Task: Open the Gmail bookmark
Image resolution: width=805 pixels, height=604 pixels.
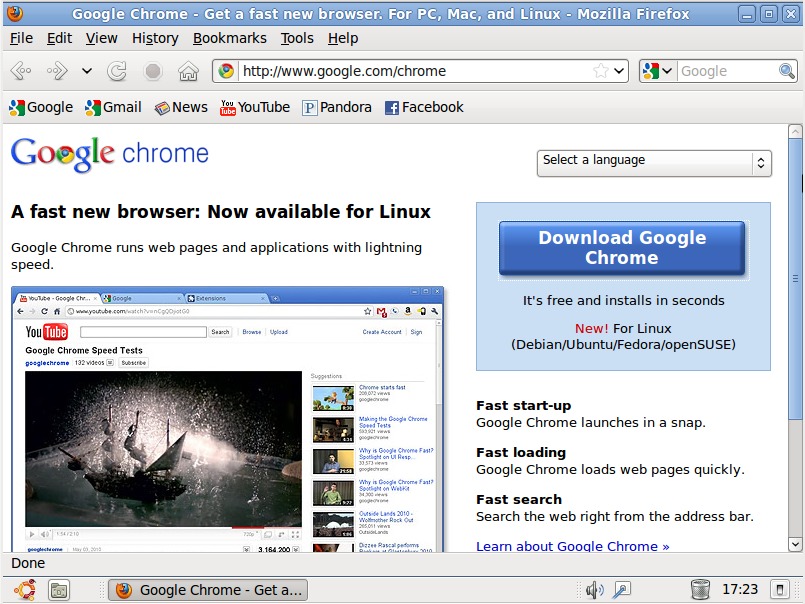Action: pyautogui.click(x=113, y=107)
